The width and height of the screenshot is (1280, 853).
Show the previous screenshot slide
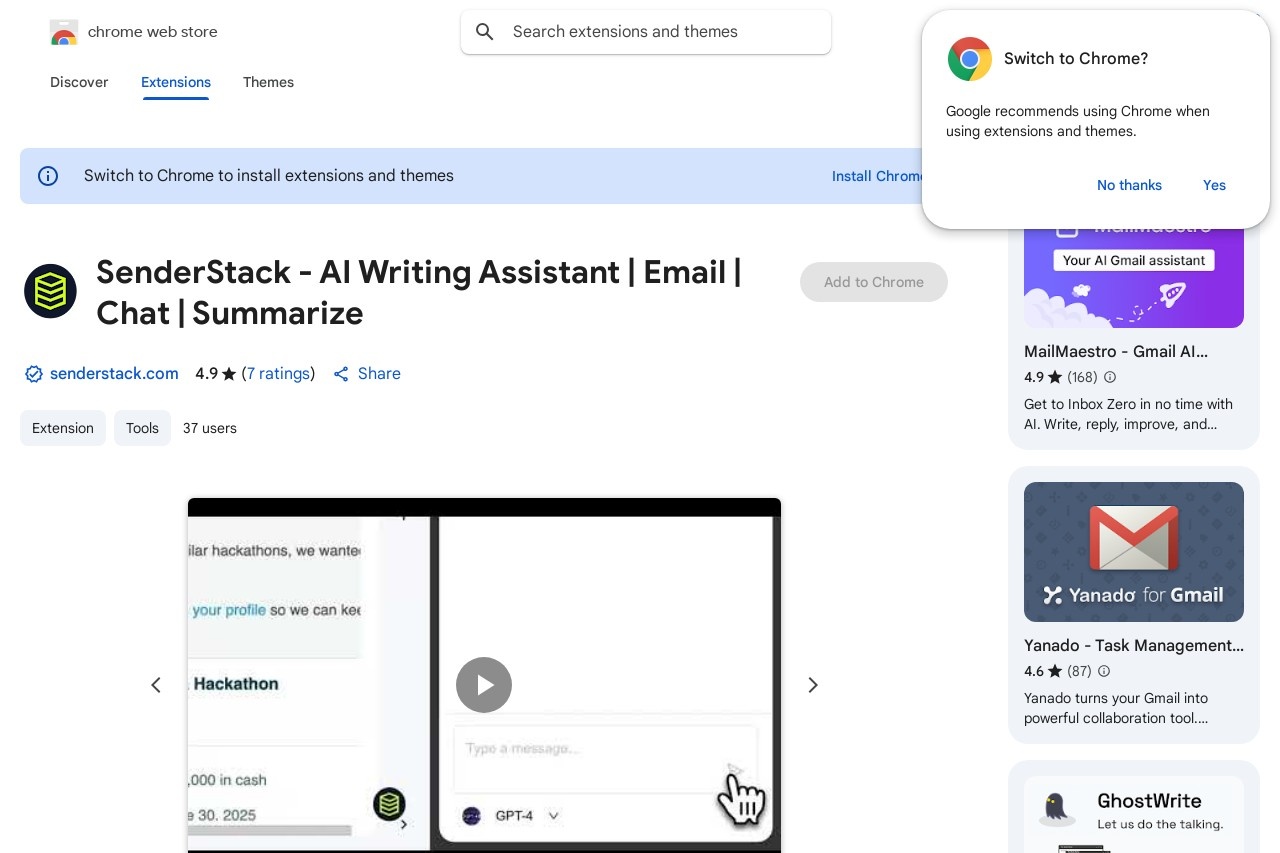[156, 685]
